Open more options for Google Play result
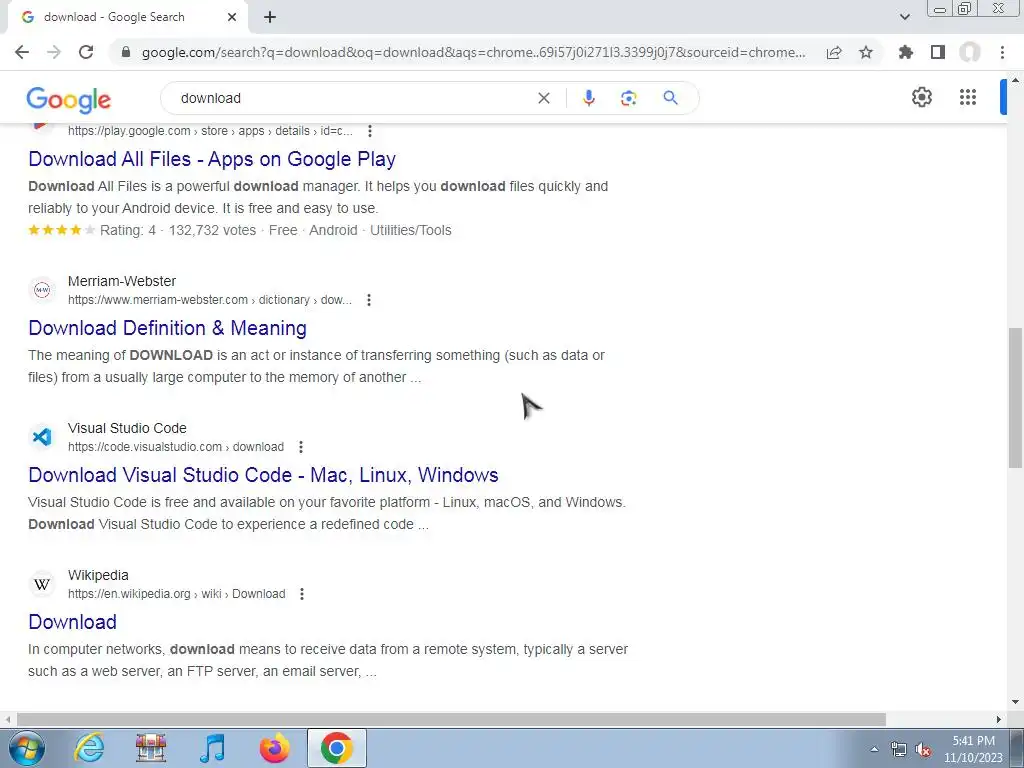1024x768 pixels. click(x=370, y=131)
